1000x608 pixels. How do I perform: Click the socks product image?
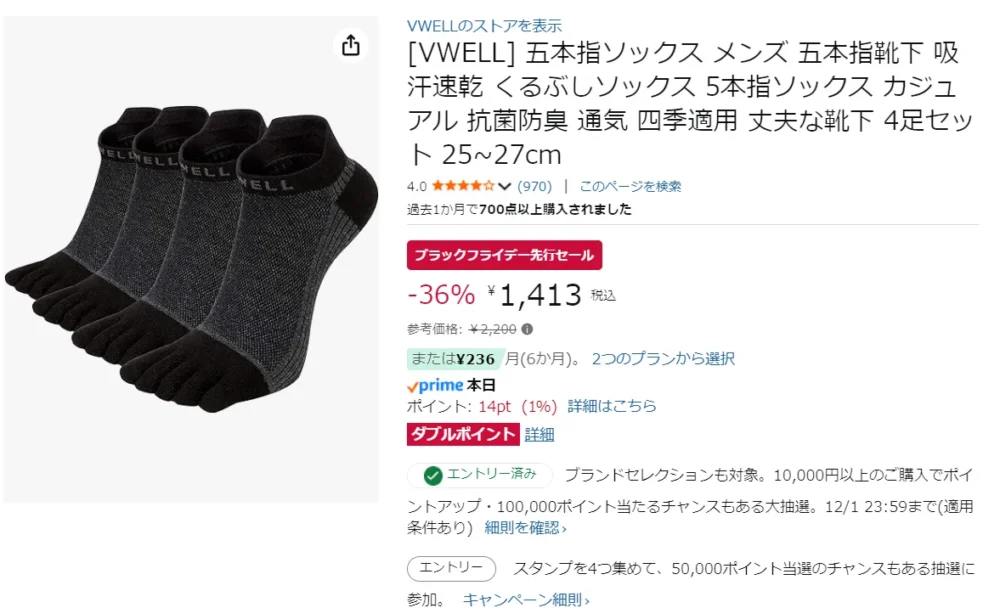pos(191,259)
